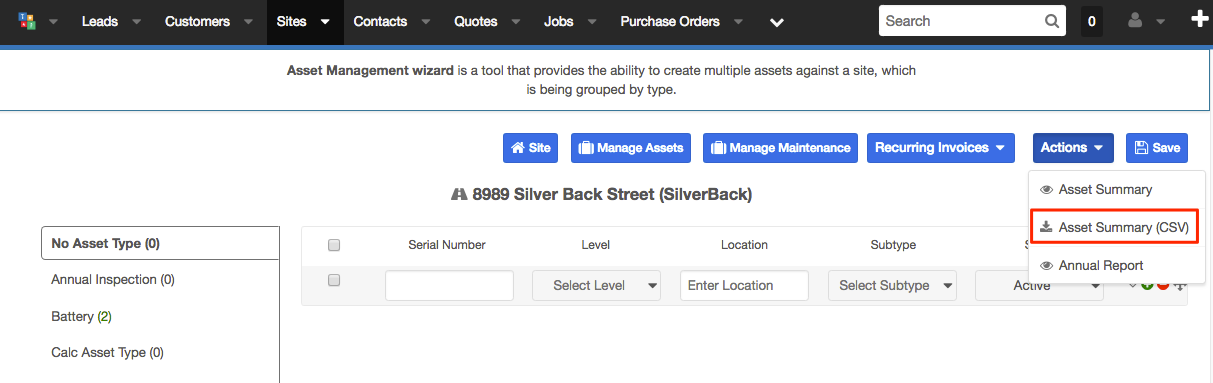Show more navigation items via chevron
Screen dimensions: 1213x383
click(777, 22)
